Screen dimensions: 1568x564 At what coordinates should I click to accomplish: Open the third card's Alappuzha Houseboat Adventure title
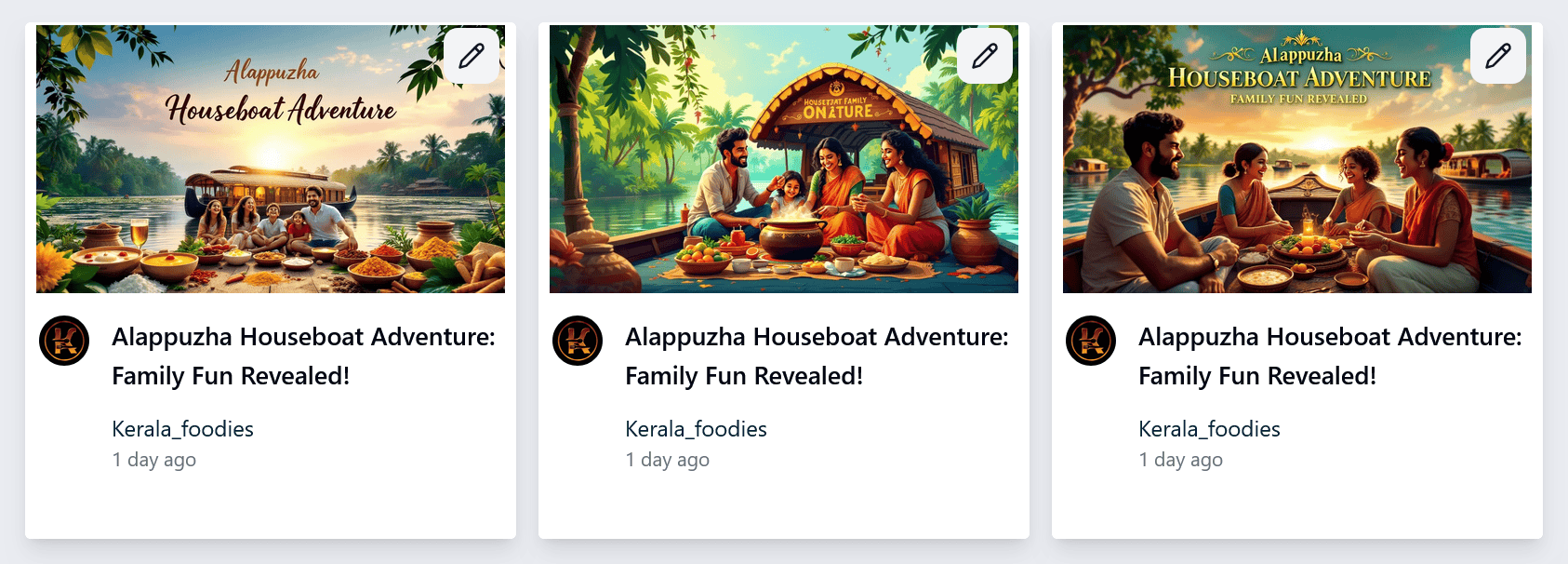coord(1330,356)
